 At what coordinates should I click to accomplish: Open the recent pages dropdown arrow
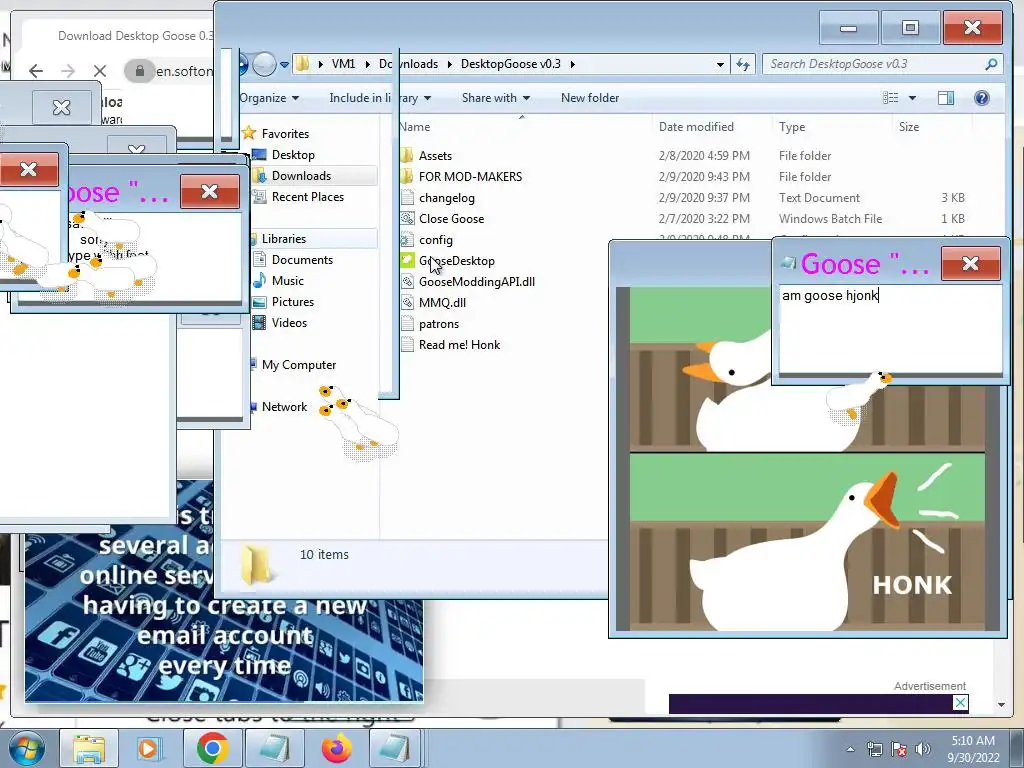[284, 65]
